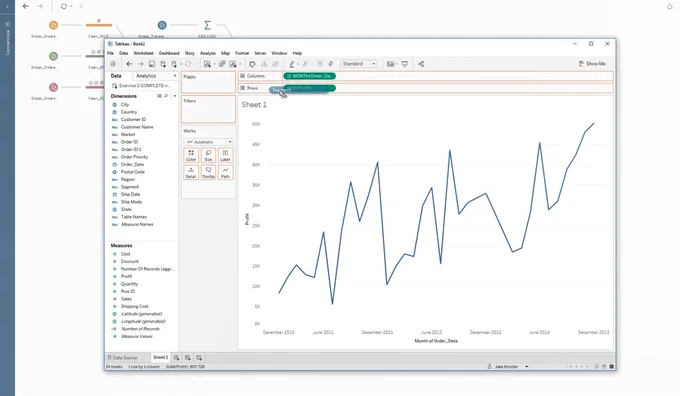Toggle mark labels with the T icon

pyautogui.click(x=320, y=64)
